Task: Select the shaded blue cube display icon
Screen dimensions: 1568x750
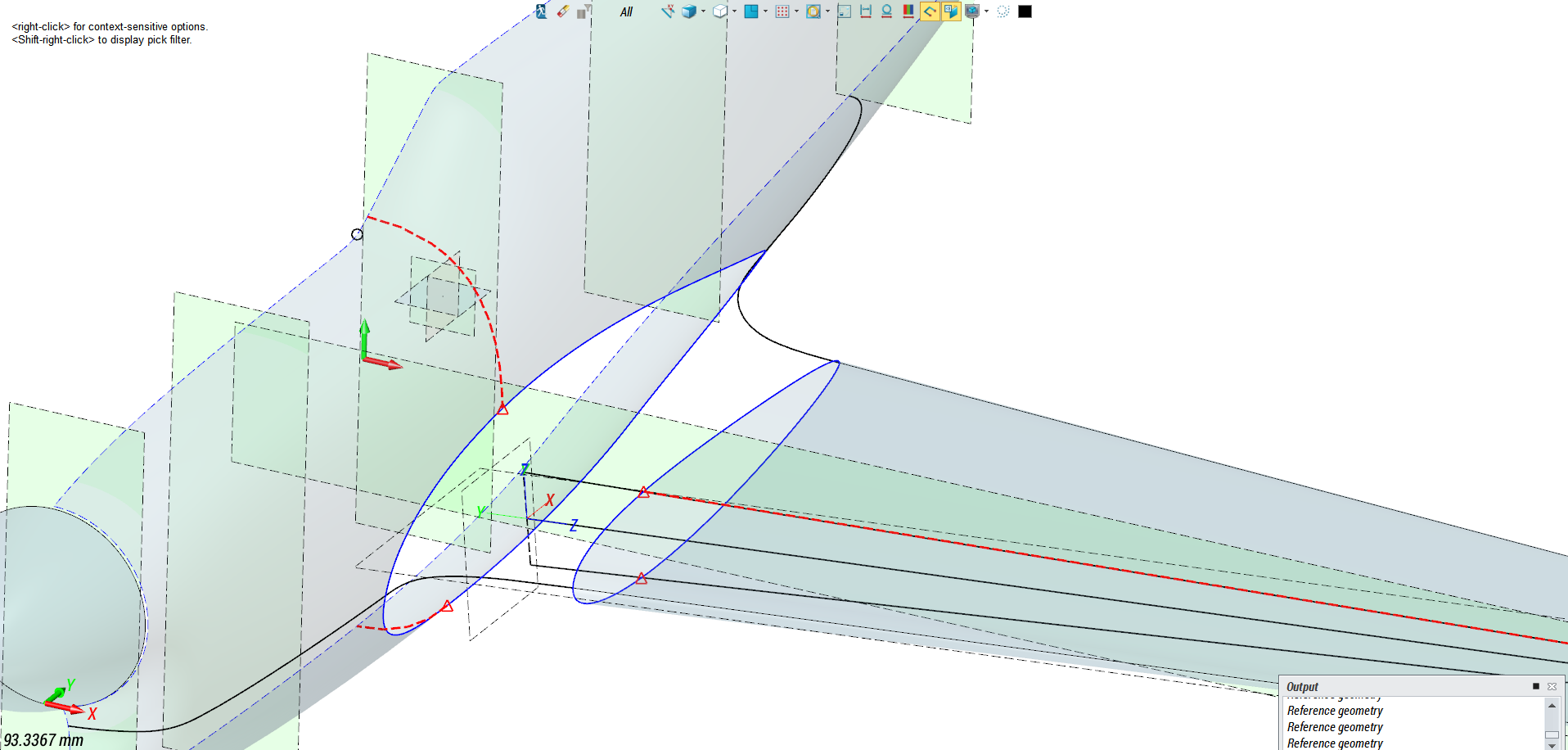Action: tap(689, 11)
